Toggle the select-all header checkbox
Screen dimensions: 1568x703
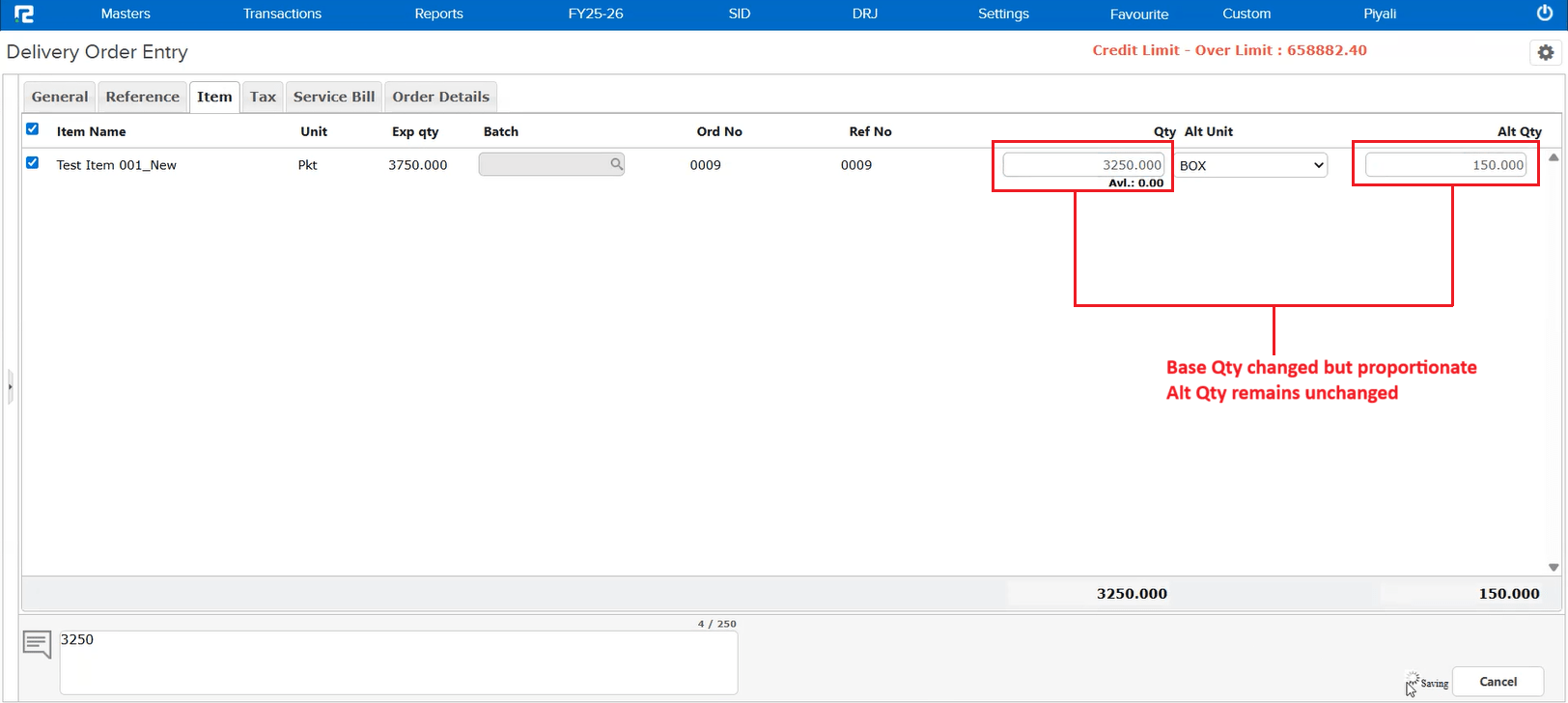click(x=33, y=129)
